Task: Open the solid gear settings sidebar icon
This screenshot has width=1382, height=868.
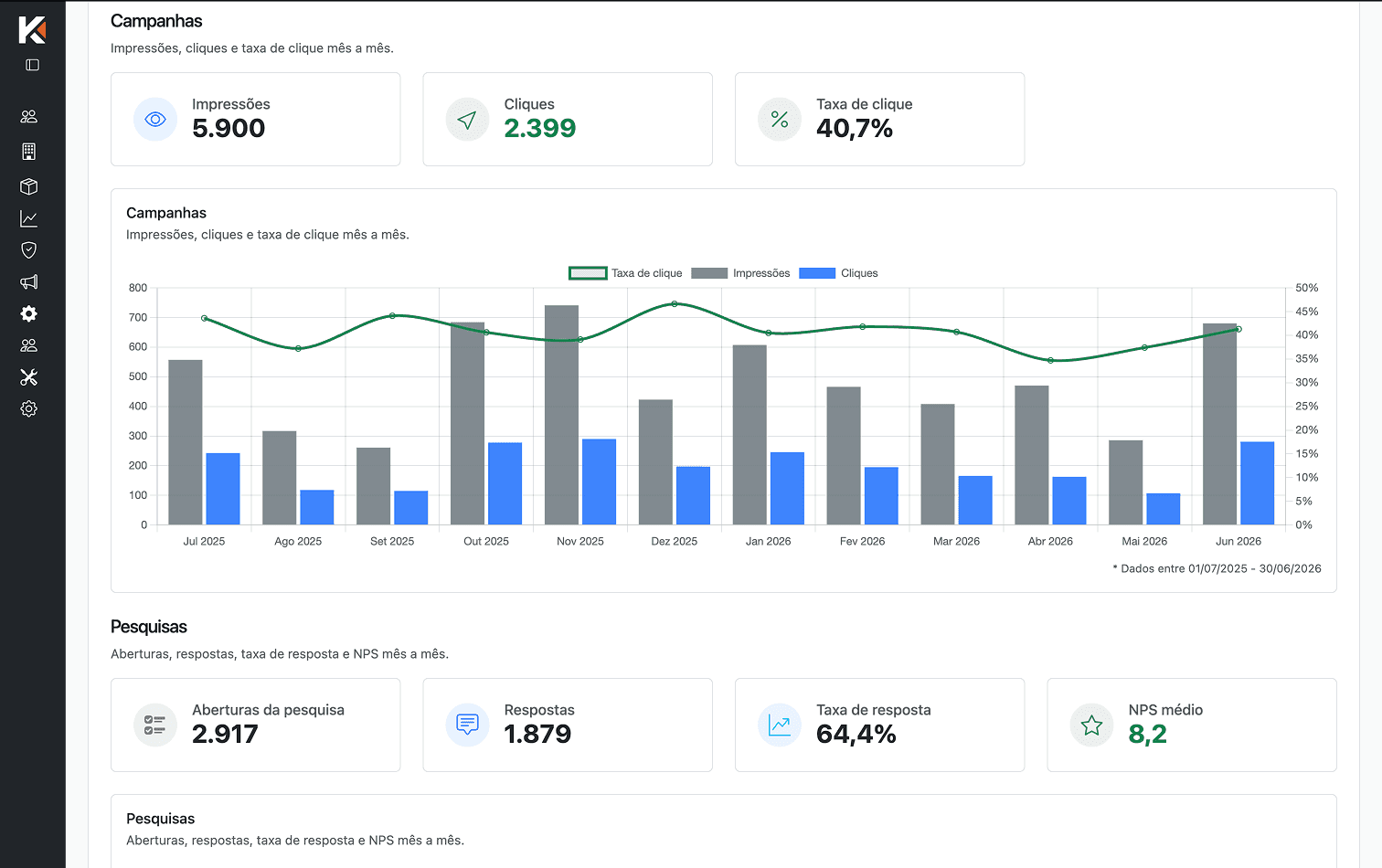Action: pyautogui.click(x=29, y=313)
